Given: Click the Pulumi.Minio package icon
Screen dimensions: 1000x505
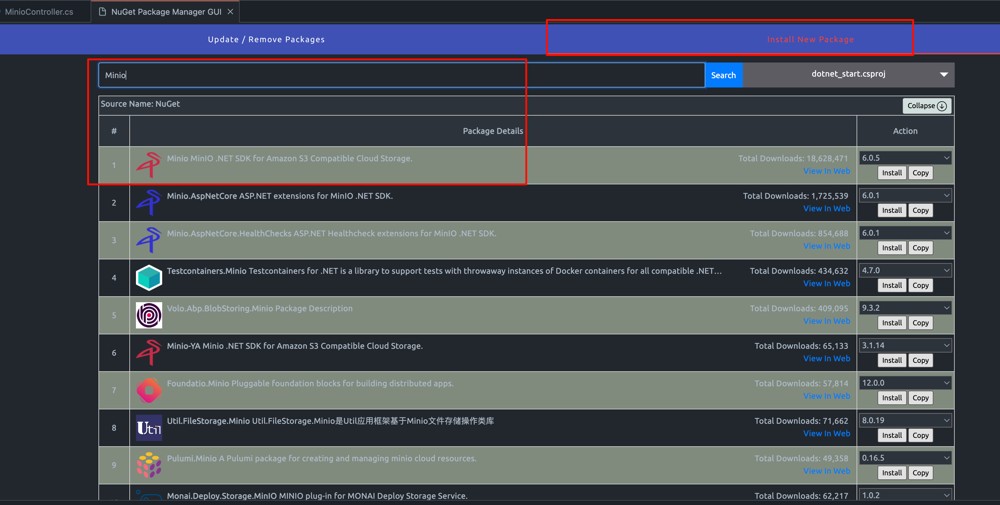Looking at the screenshot, I should 148,465.
